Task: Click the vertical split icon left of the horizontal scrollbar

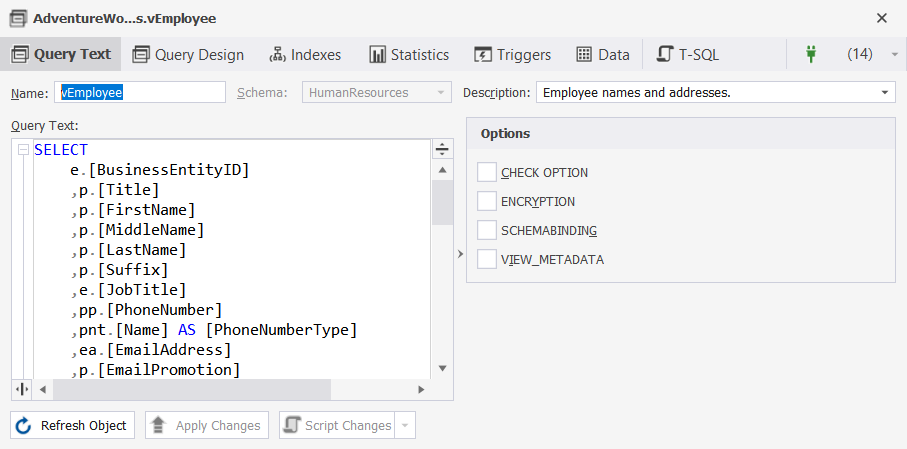Action: [22, 389]
